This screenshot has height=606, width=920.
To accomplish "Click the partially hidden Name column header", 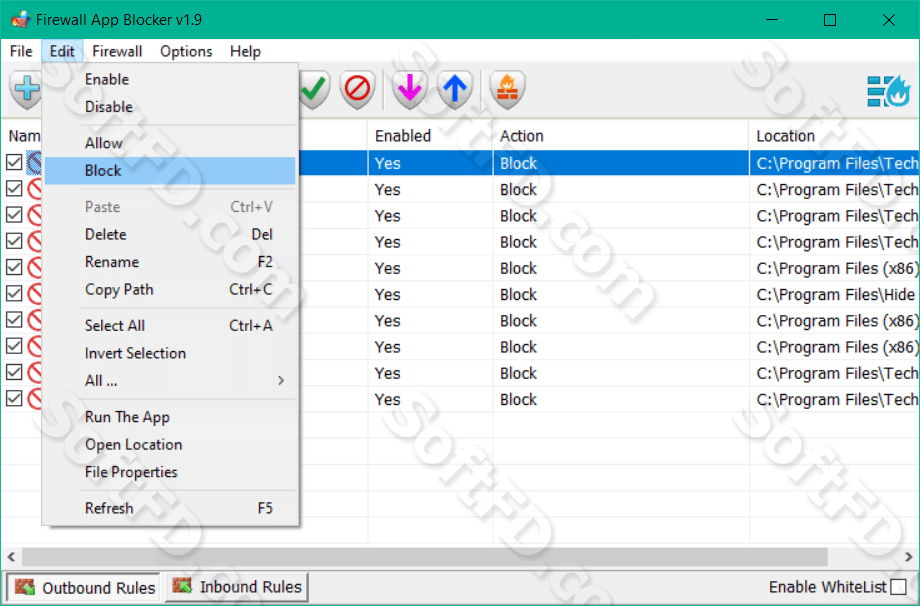I will [22, 136].
